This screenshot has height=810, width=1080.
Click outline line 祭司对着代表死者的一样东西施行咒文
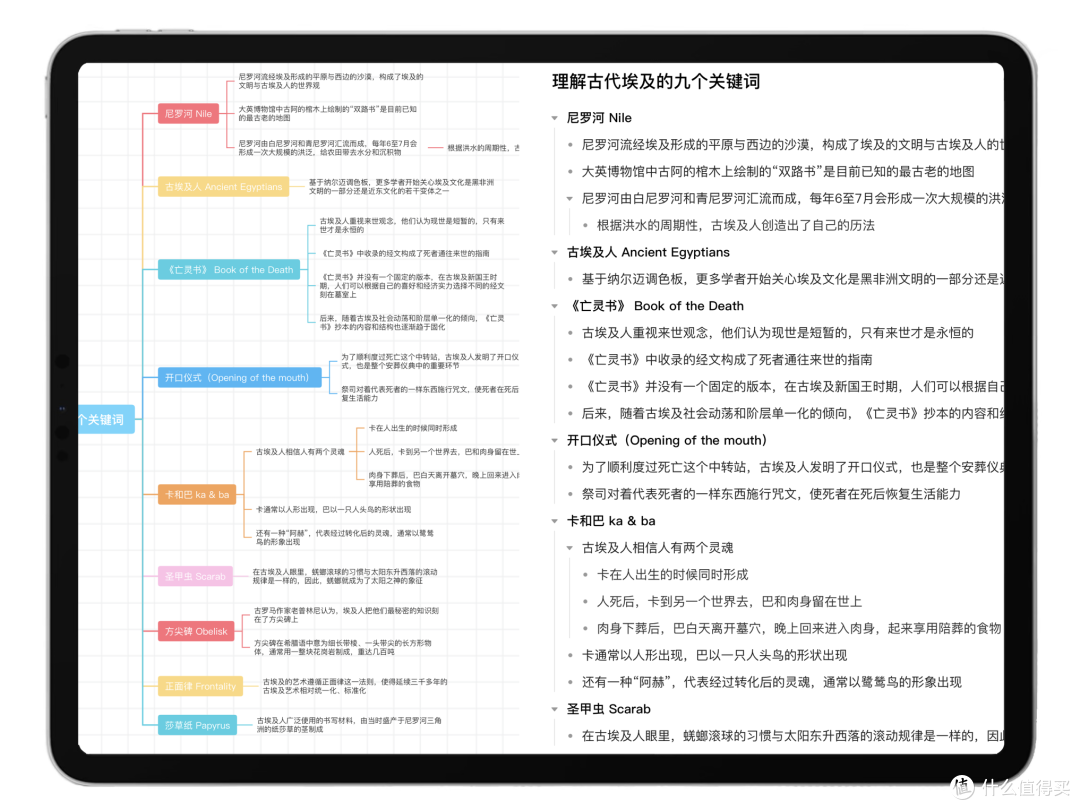pyautogui.click(x=771, y=495)
